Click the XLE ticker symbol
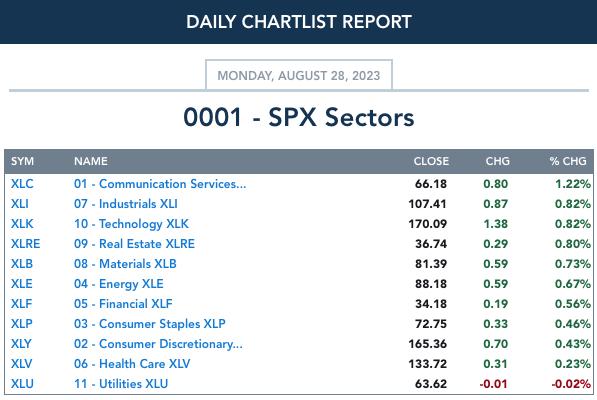Screen dimensions: 597x400 click(x=22, y=284)
